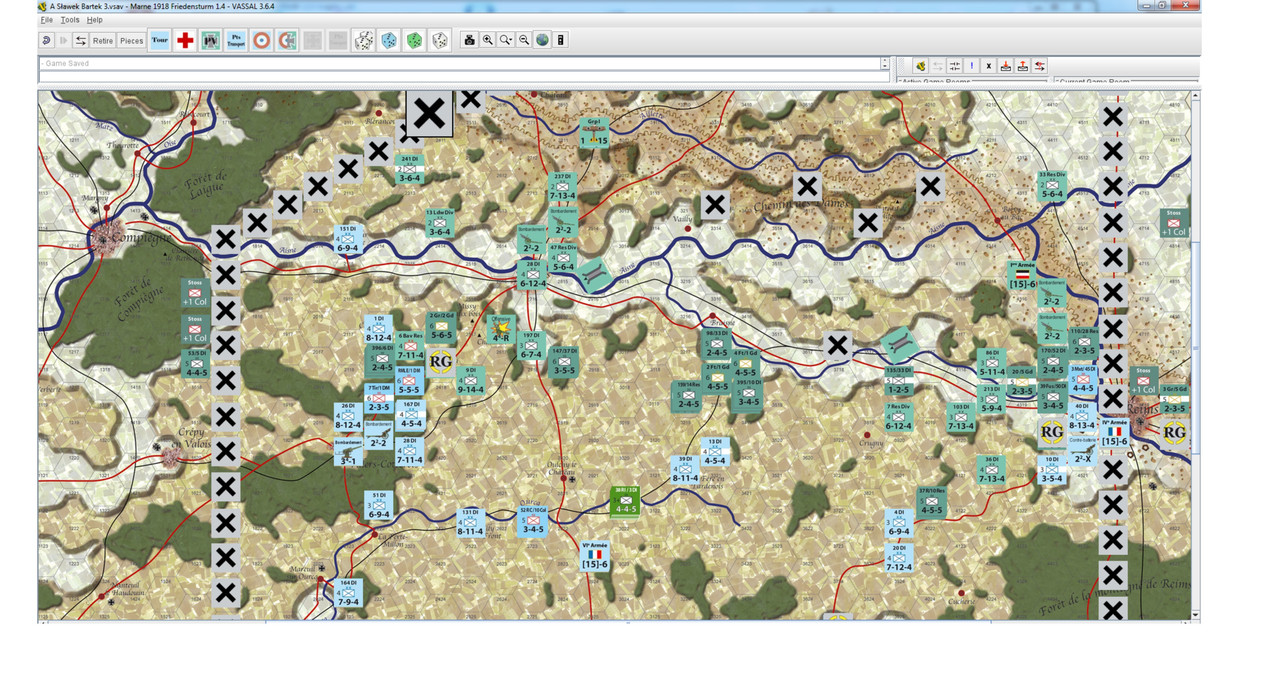Select the 20 DI 7-12-4 counter

[x=898, y=558]
